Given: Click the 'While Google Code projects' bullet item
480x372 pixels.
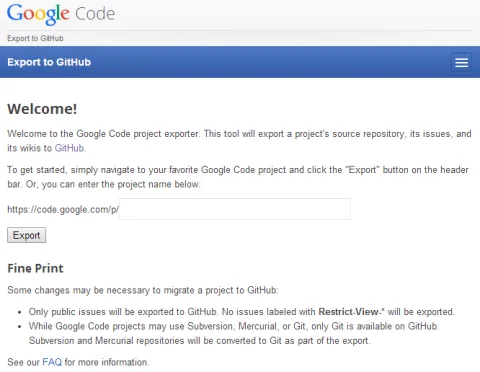Looking at the screenshot, I should [x=234, y=333].
